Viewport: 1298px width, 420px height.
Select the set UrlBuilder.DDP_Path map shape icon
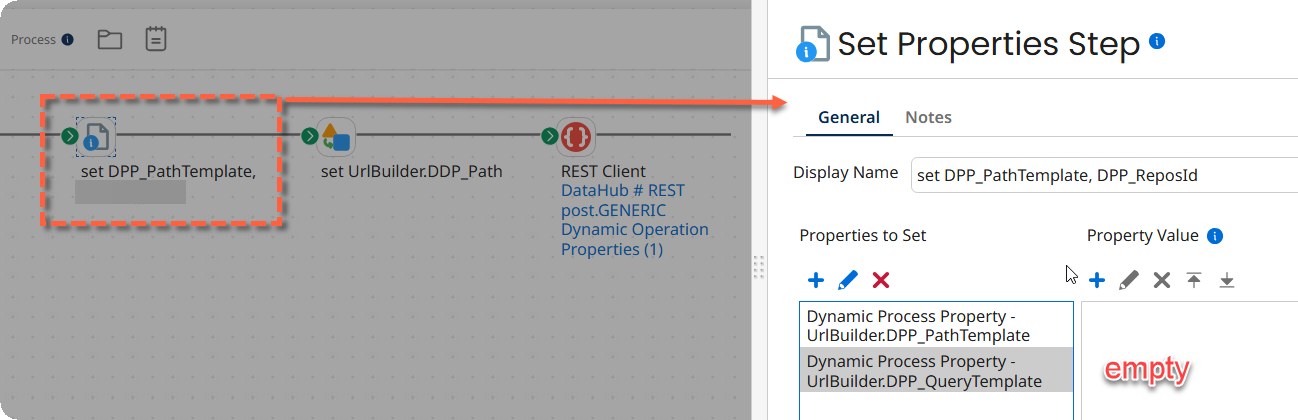point(335,137)
